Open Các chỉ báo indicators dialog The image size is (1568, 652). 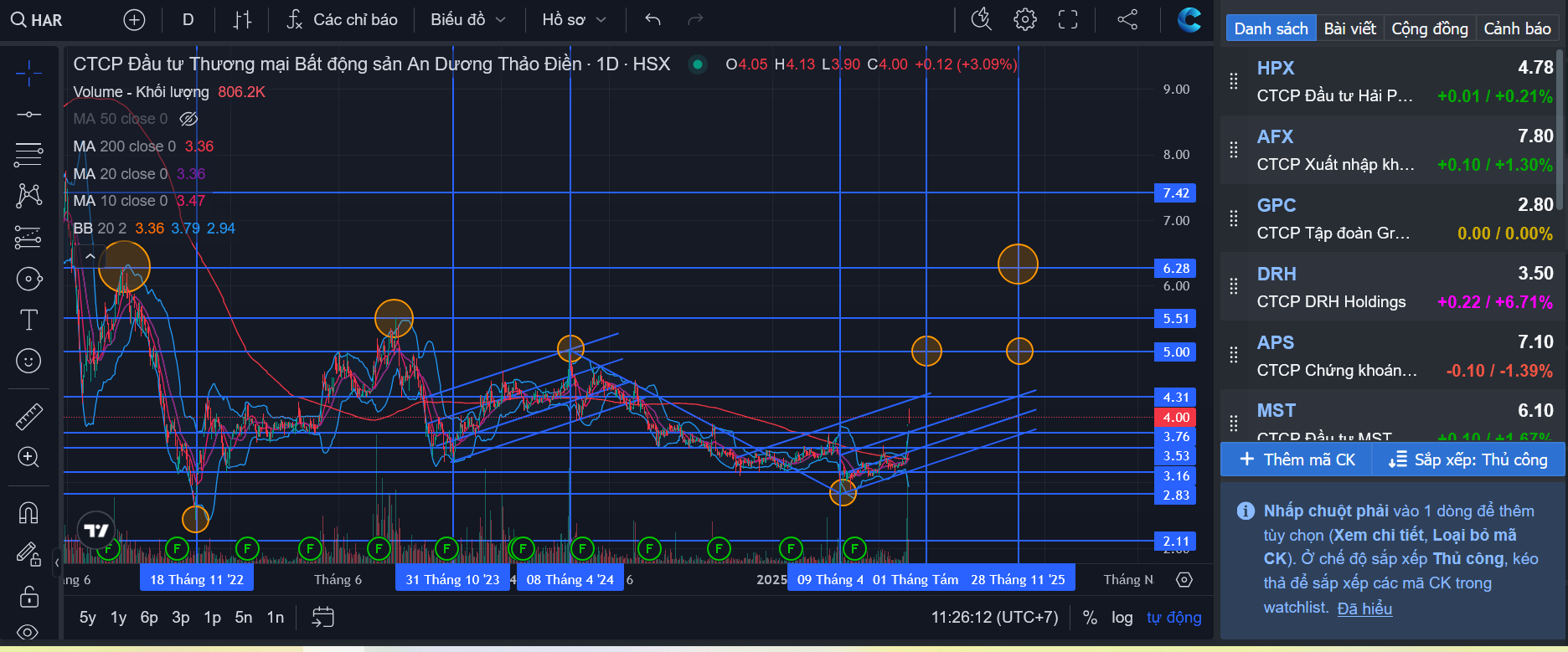[342, 20]
